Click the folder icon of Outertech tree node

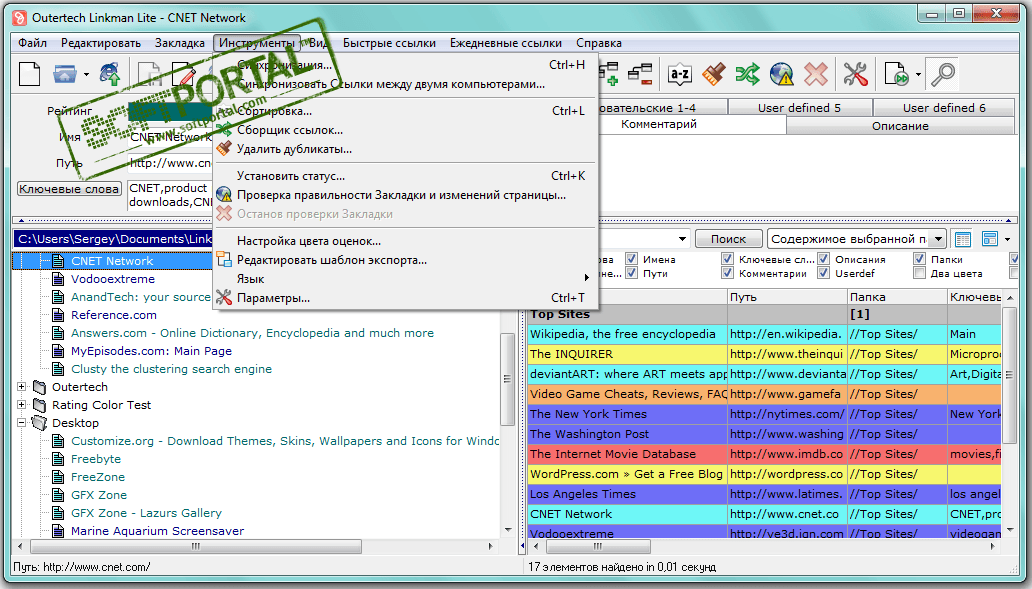[39, 387]
